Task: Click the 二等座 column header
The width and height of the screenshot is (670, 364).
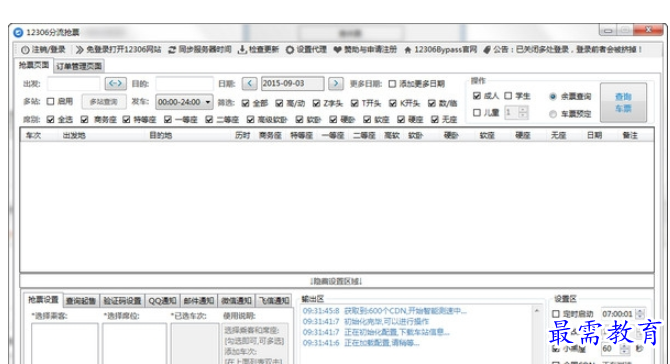Action: [x=364, y=135]
